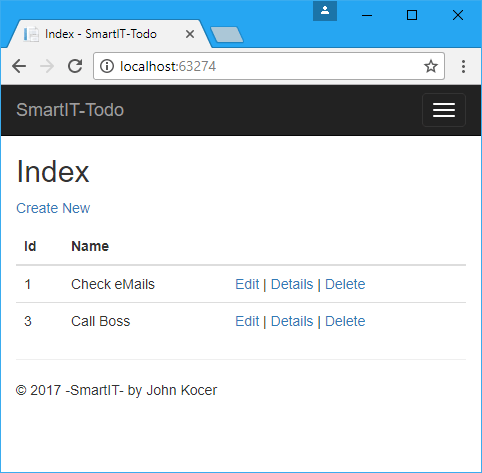Click the Check eMails name cell

(113, 284)
